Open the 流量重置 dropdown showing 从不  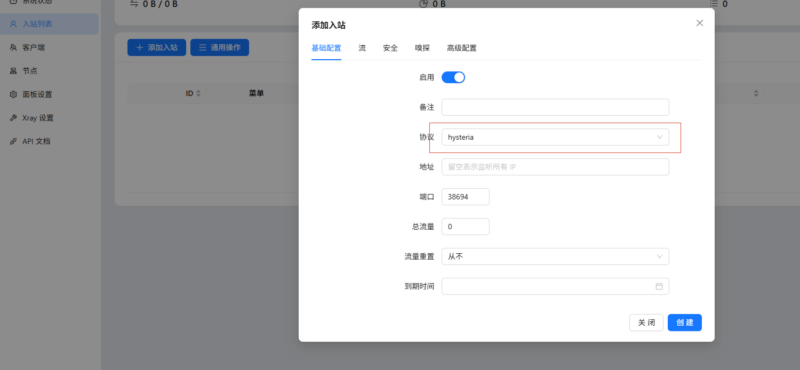[555, 256]
